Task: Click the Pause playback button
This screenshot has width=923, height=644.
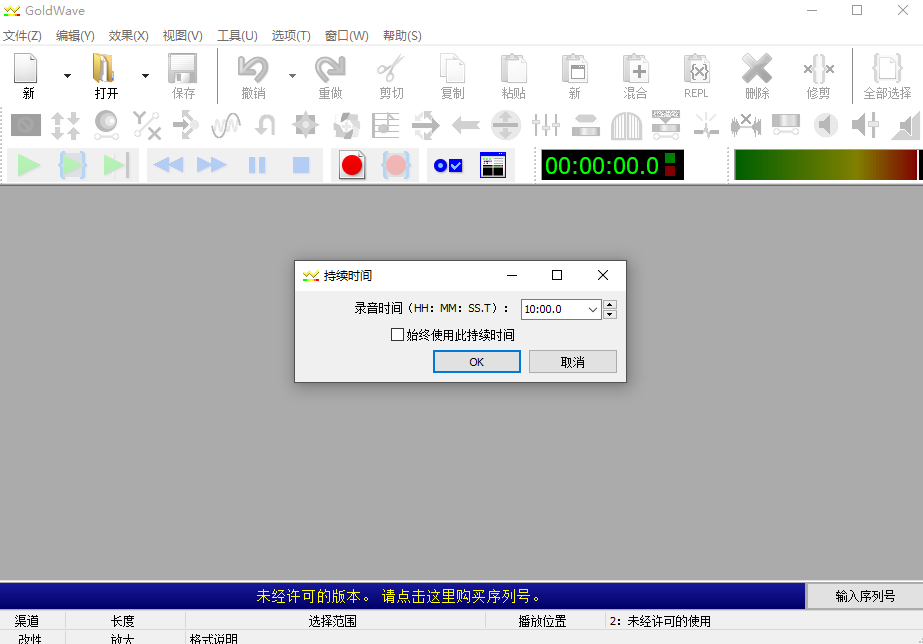Action: [x=257, y=165]
